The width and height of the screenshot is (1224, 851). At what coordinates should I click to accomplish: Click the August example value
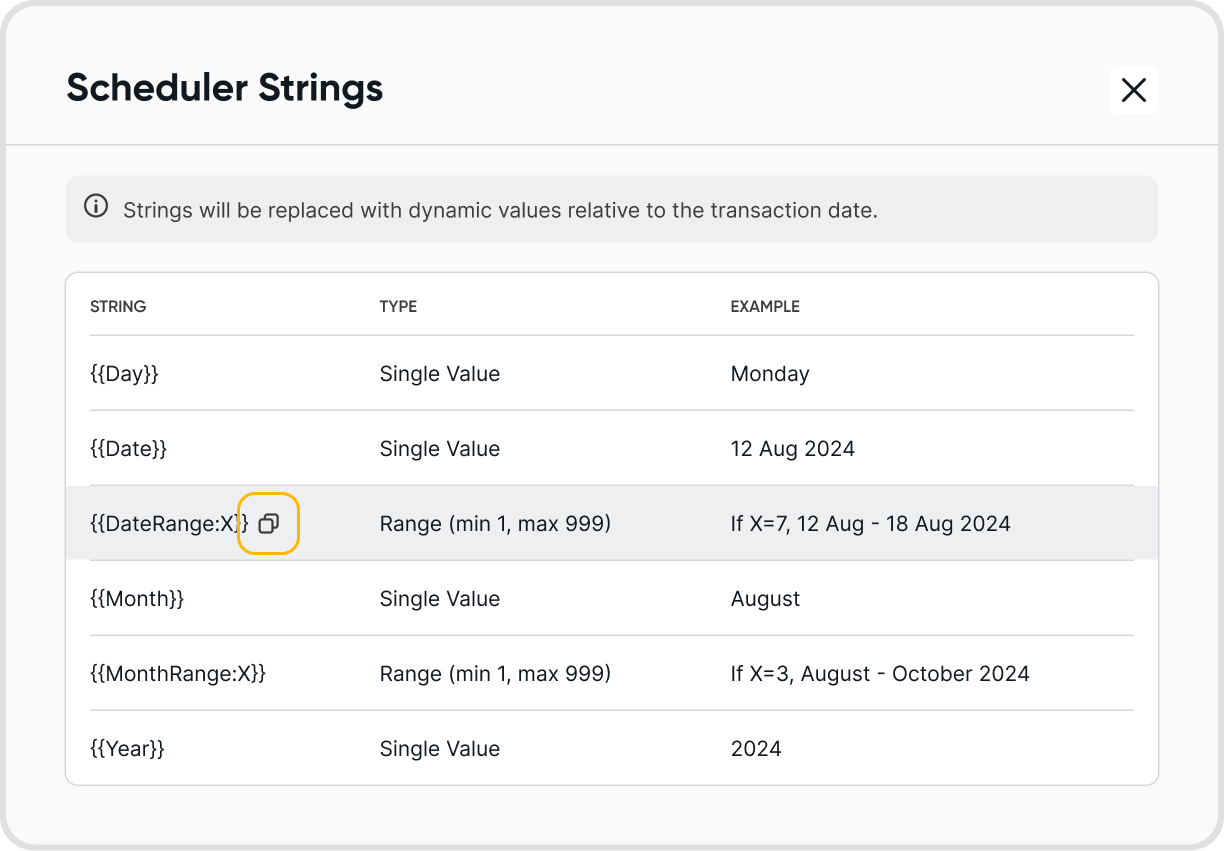point(765,599)
